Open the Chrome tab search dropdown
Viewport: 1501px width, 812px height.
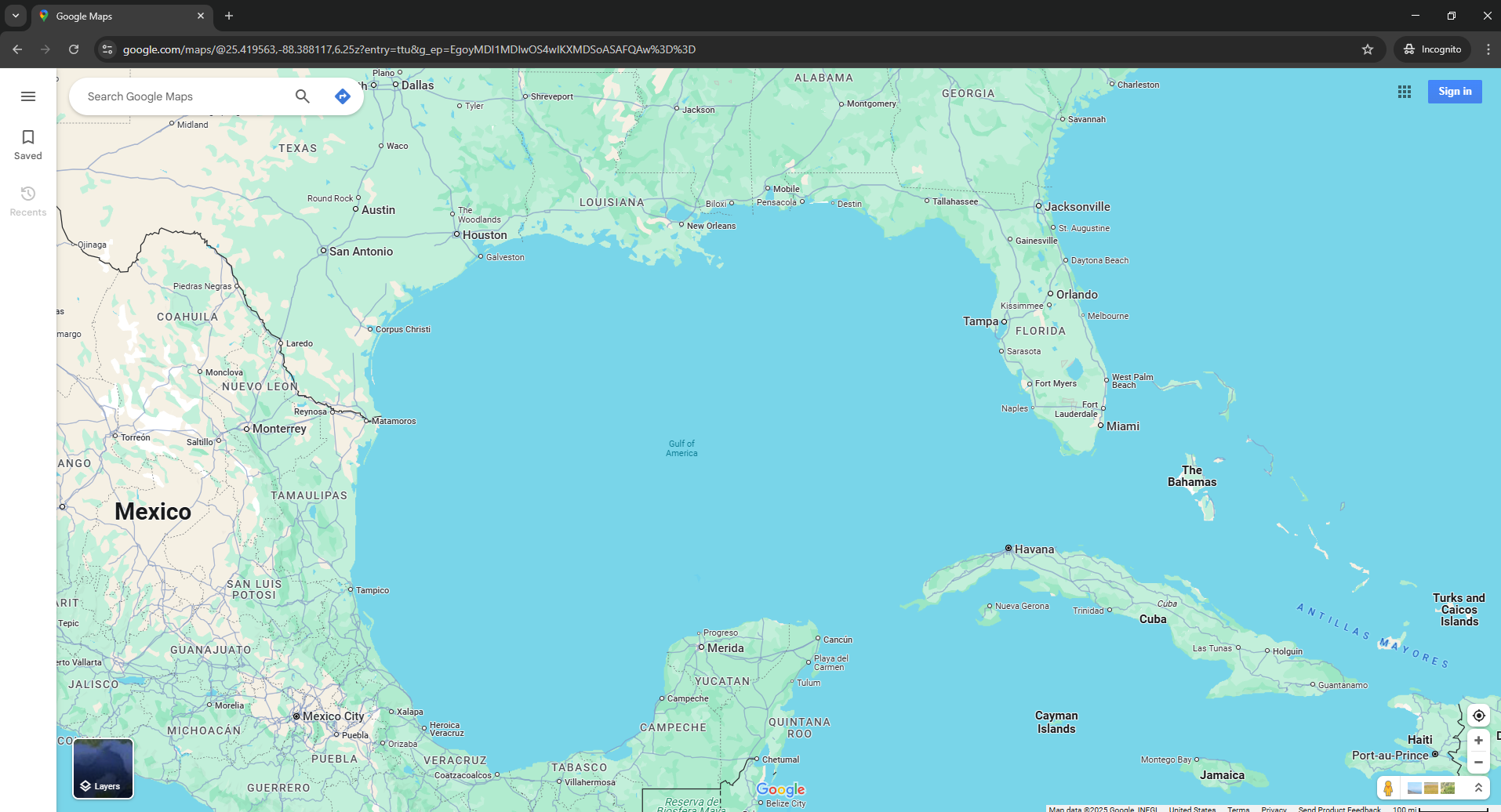point(16,16)
